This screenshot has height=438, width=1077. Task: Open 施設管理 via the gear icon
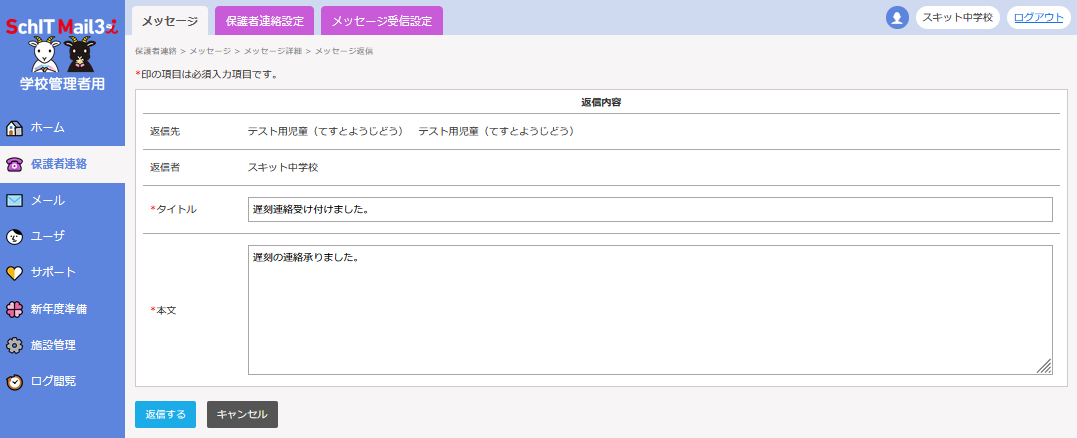pyautogui.click(x=15, y=346)
